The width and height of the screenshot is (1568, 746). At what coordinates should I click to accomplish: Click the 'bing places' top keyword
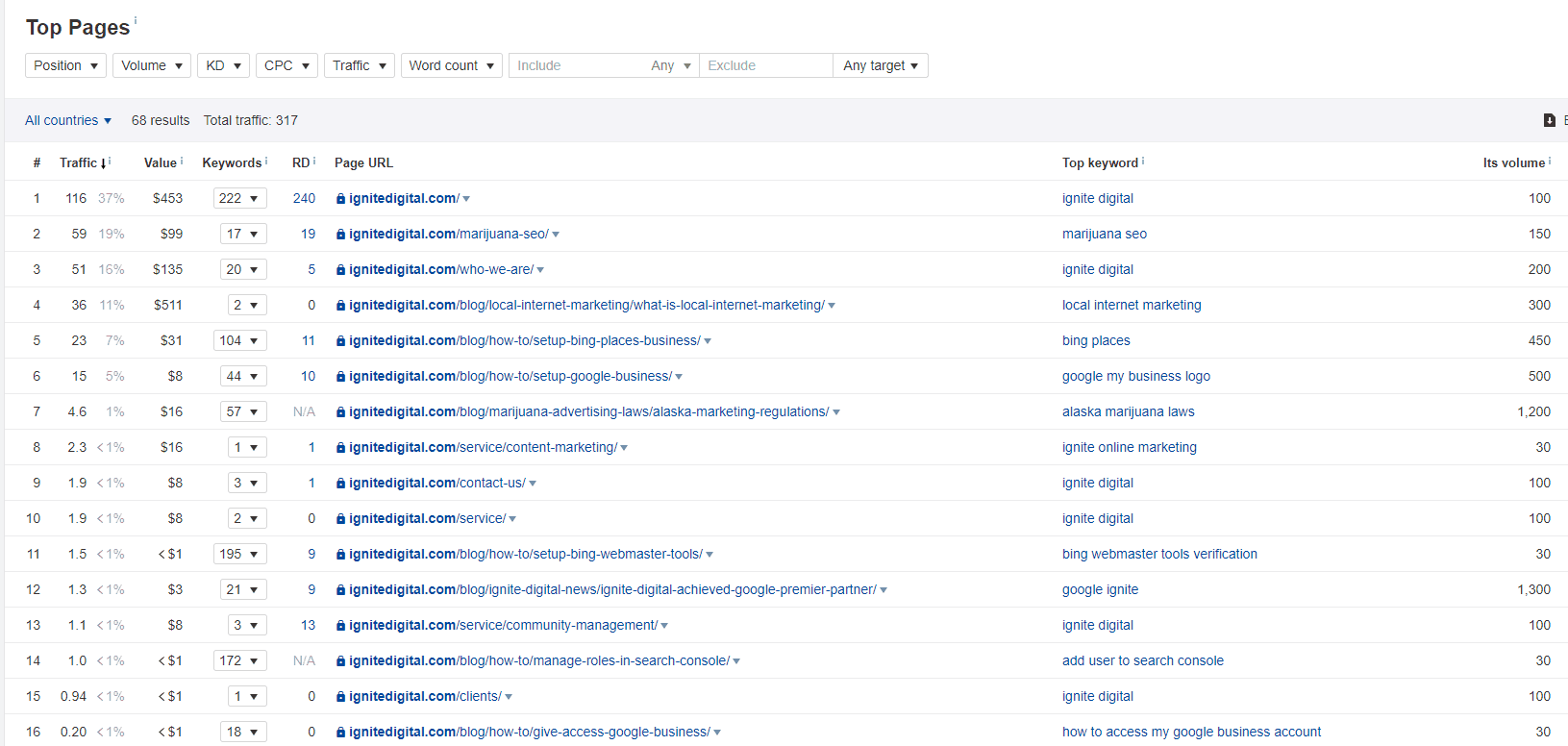tap(1096, 340)
